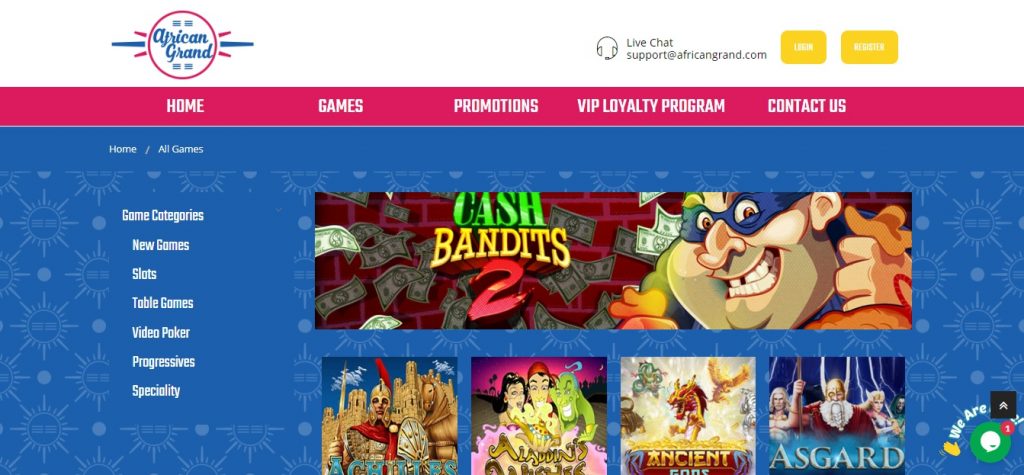The height and width of the screenshot is (475, 1024).
Task: Open the Table Games category
Action: point(163,303)
